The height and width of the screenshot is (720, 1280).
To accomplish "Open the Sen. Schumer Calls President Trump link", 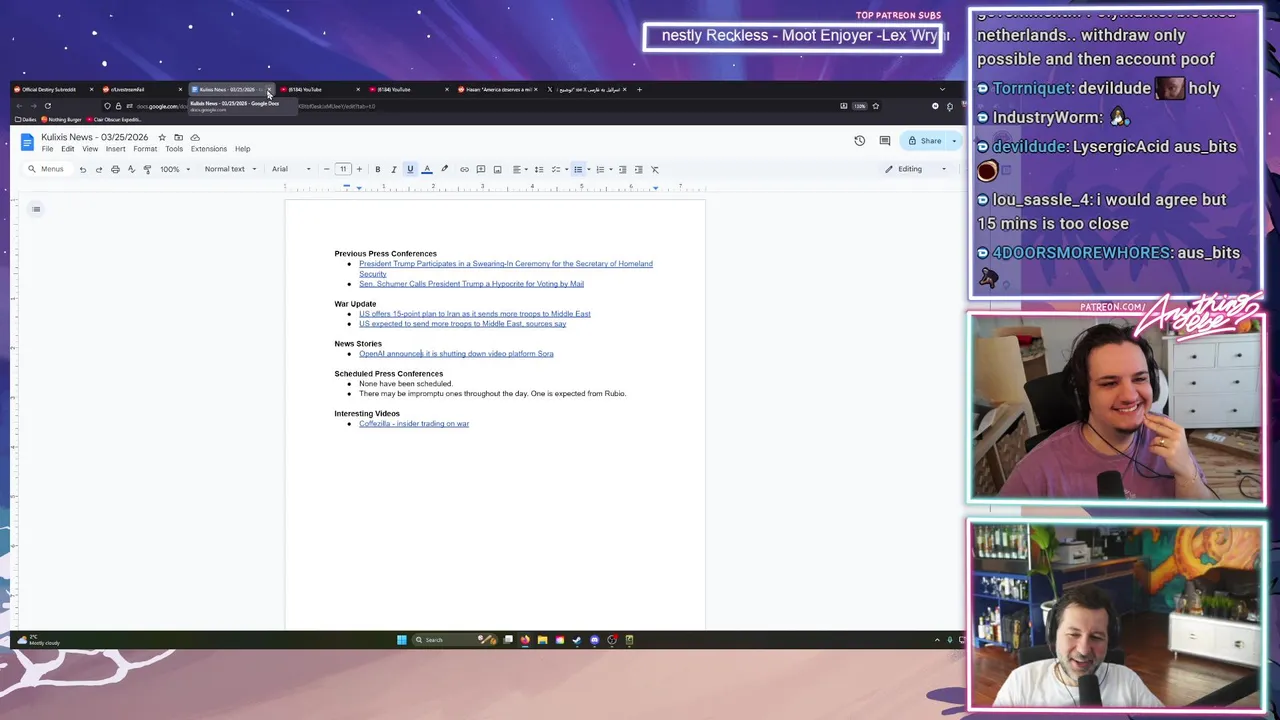I will click(471, 284).
